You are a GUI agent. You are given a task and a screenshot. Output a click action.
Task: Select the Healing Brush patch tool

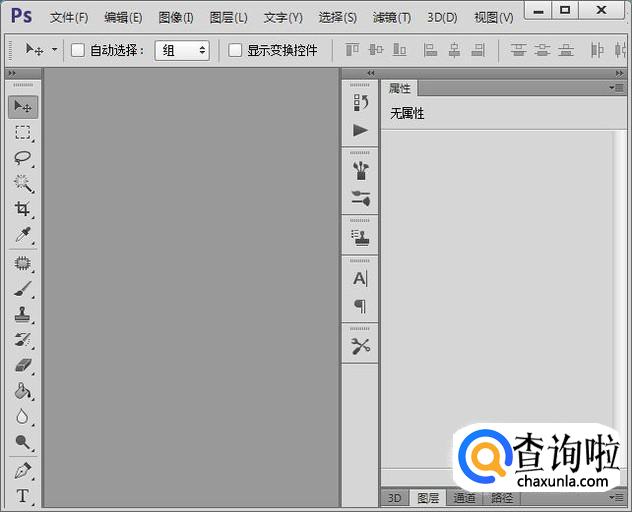click(x=23, y=264)
